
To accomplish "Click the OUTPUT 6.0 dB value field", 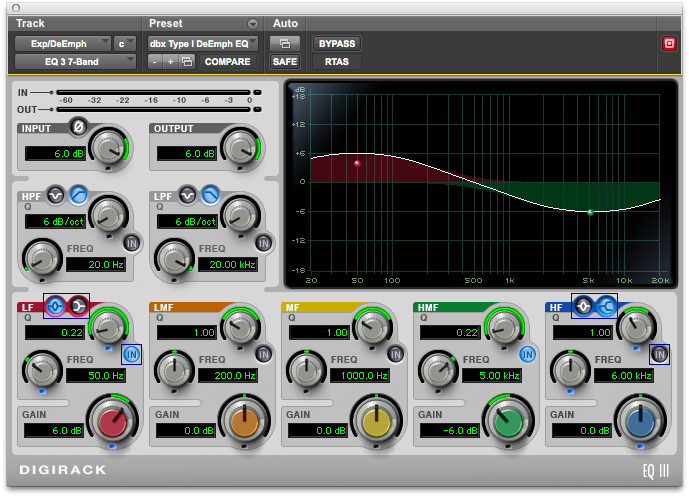I will (x=187, y=153).
